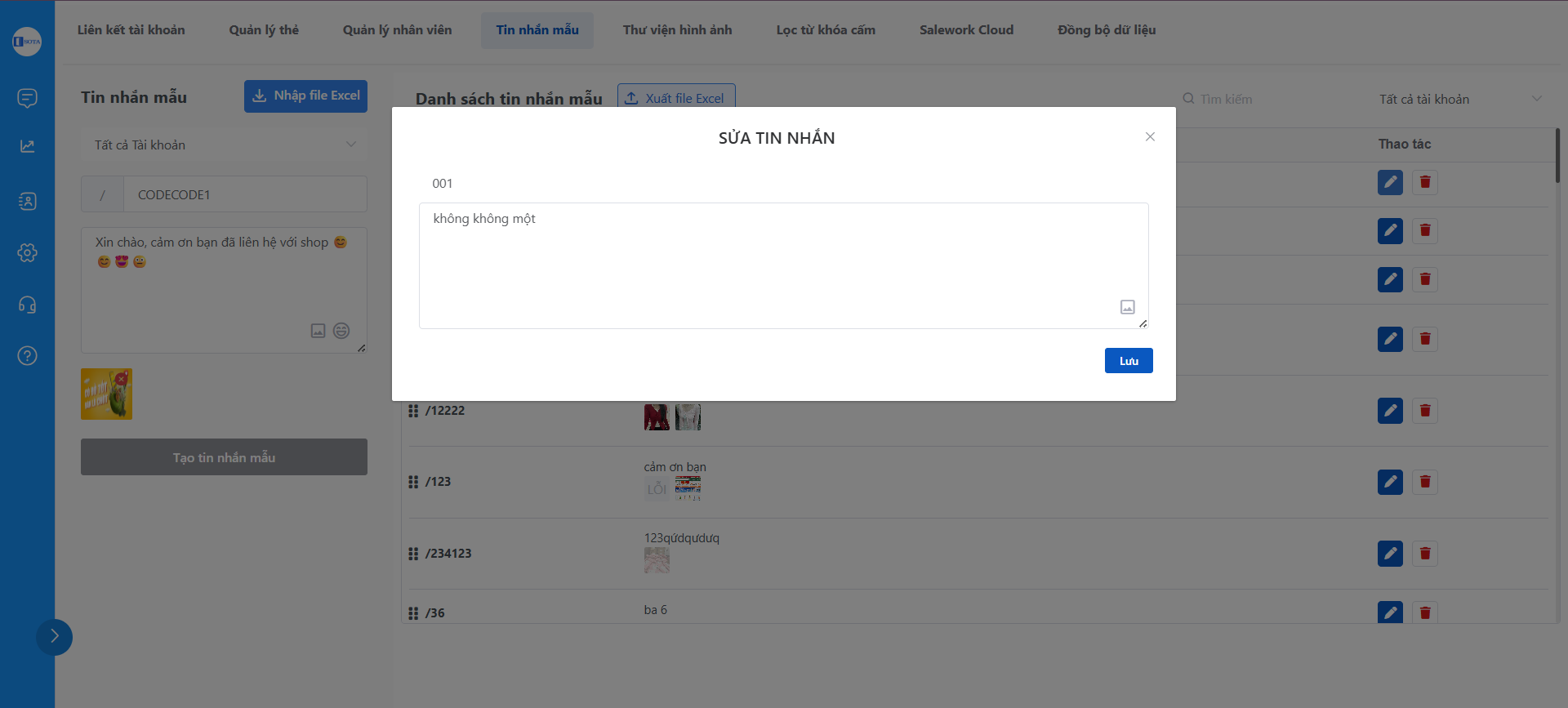
Task: Expand the sidebar with the arrow button
Action: click(x=54, y=637)
